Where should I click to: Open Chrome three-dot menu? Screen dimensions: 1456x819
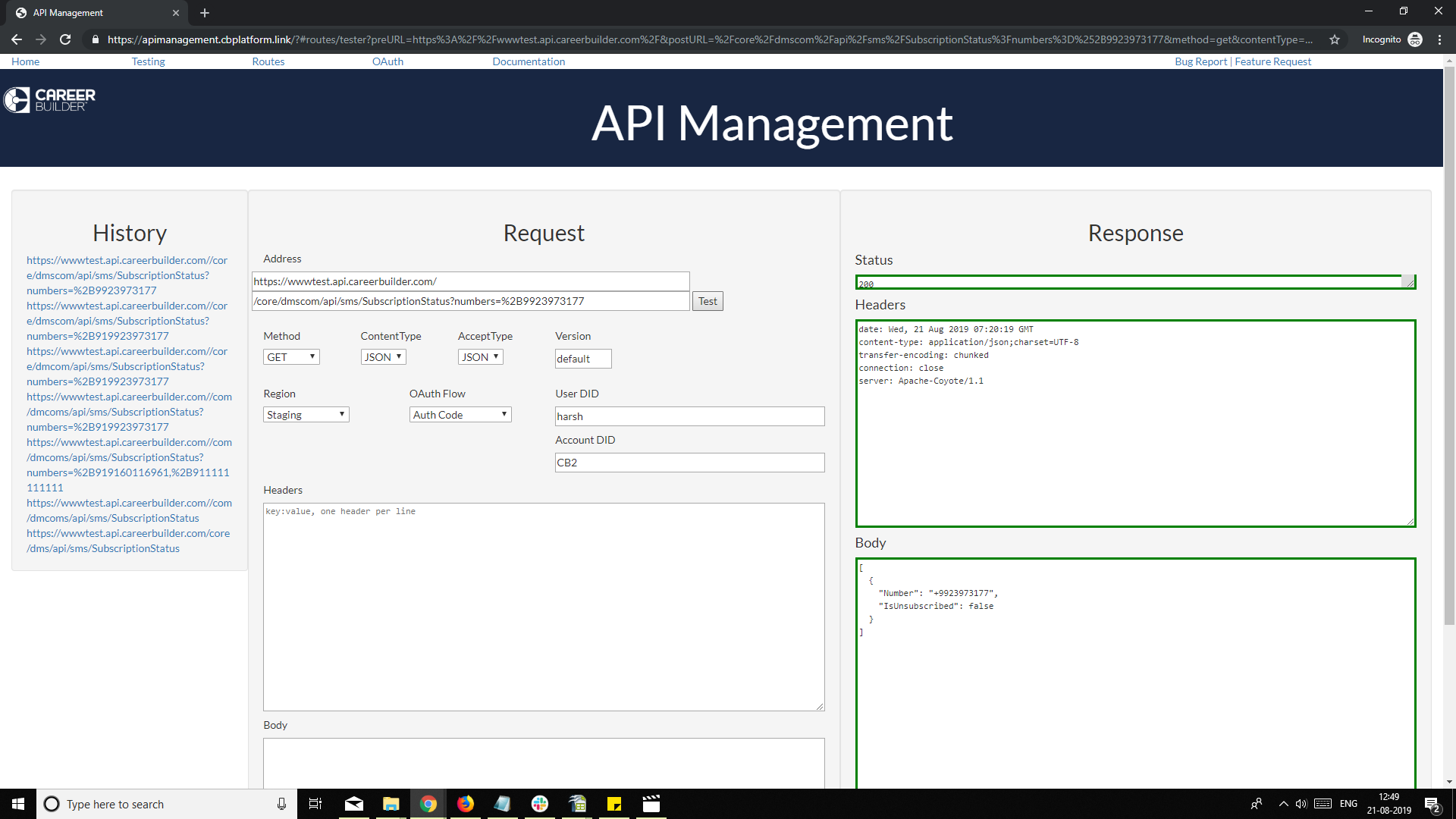point(1439,39)
